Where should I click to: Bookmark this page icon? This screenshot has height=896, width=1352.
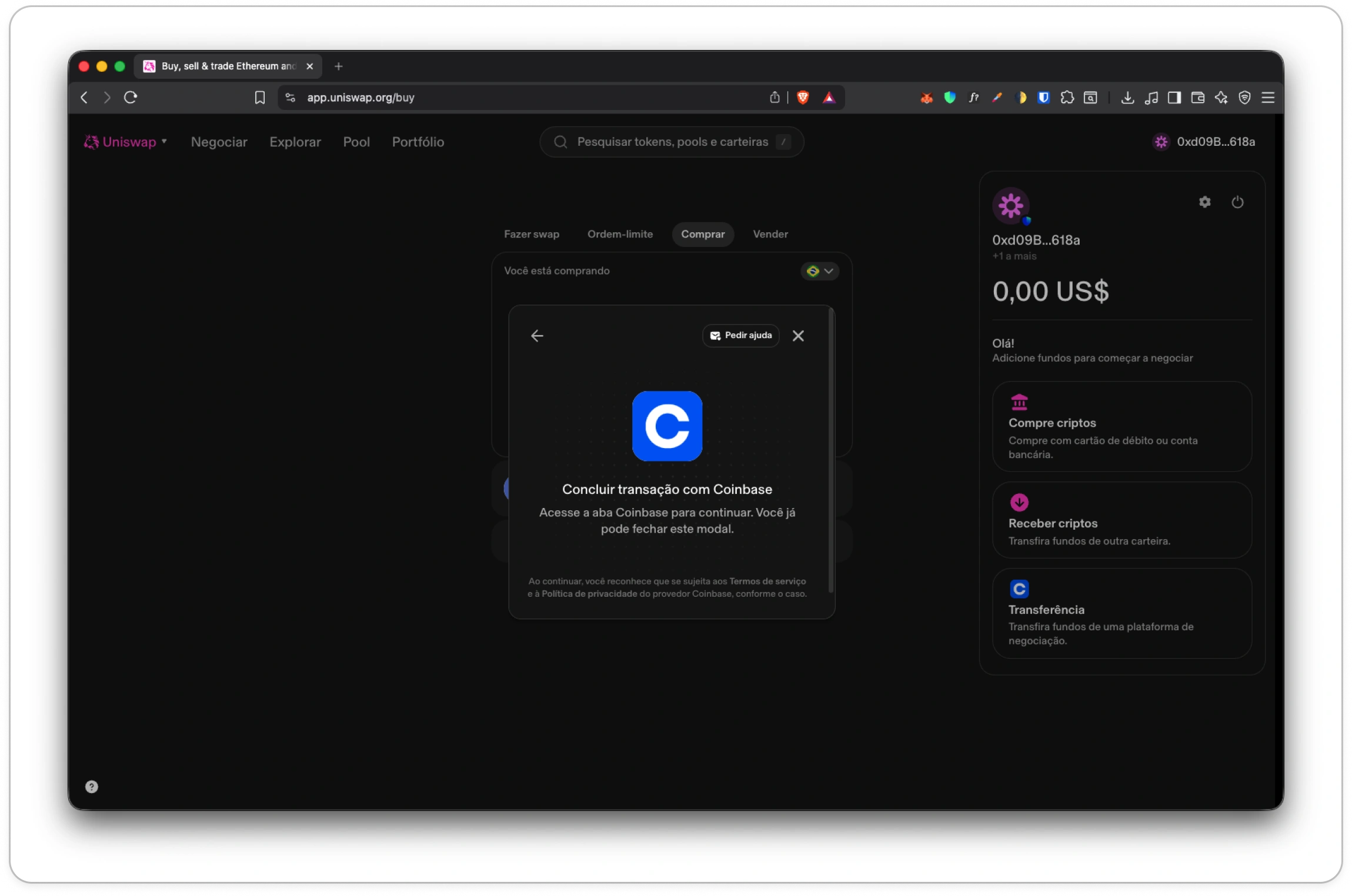[x=259, y=98]
